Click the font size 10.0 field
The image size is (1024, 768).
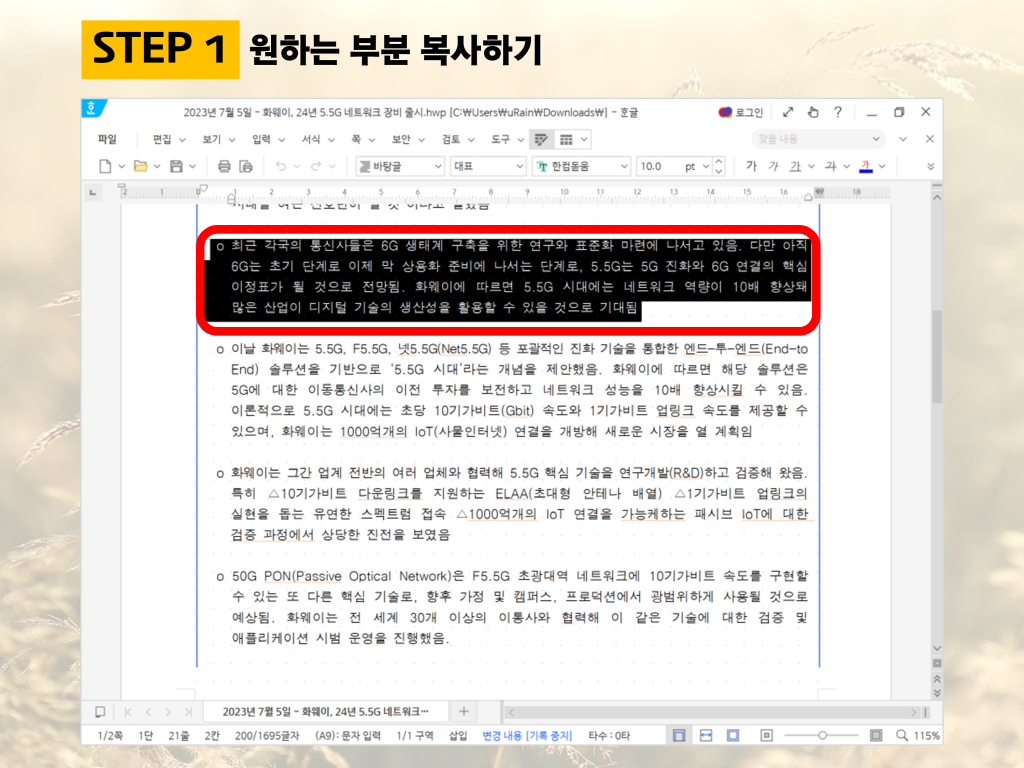[659, 167]
